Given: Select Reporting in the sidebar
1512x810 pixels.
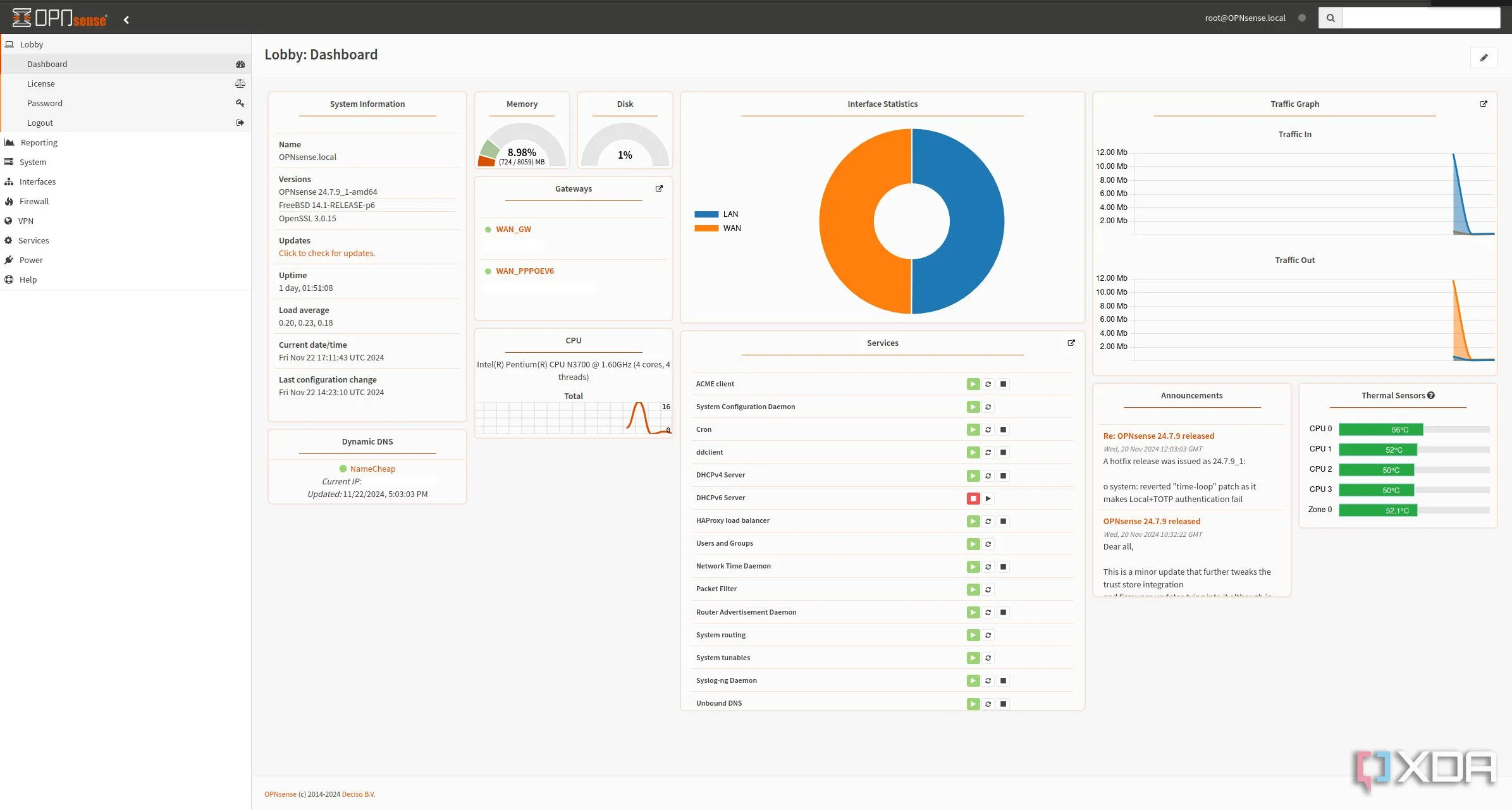Looking at the screenshot, I should tap(39, 142).
